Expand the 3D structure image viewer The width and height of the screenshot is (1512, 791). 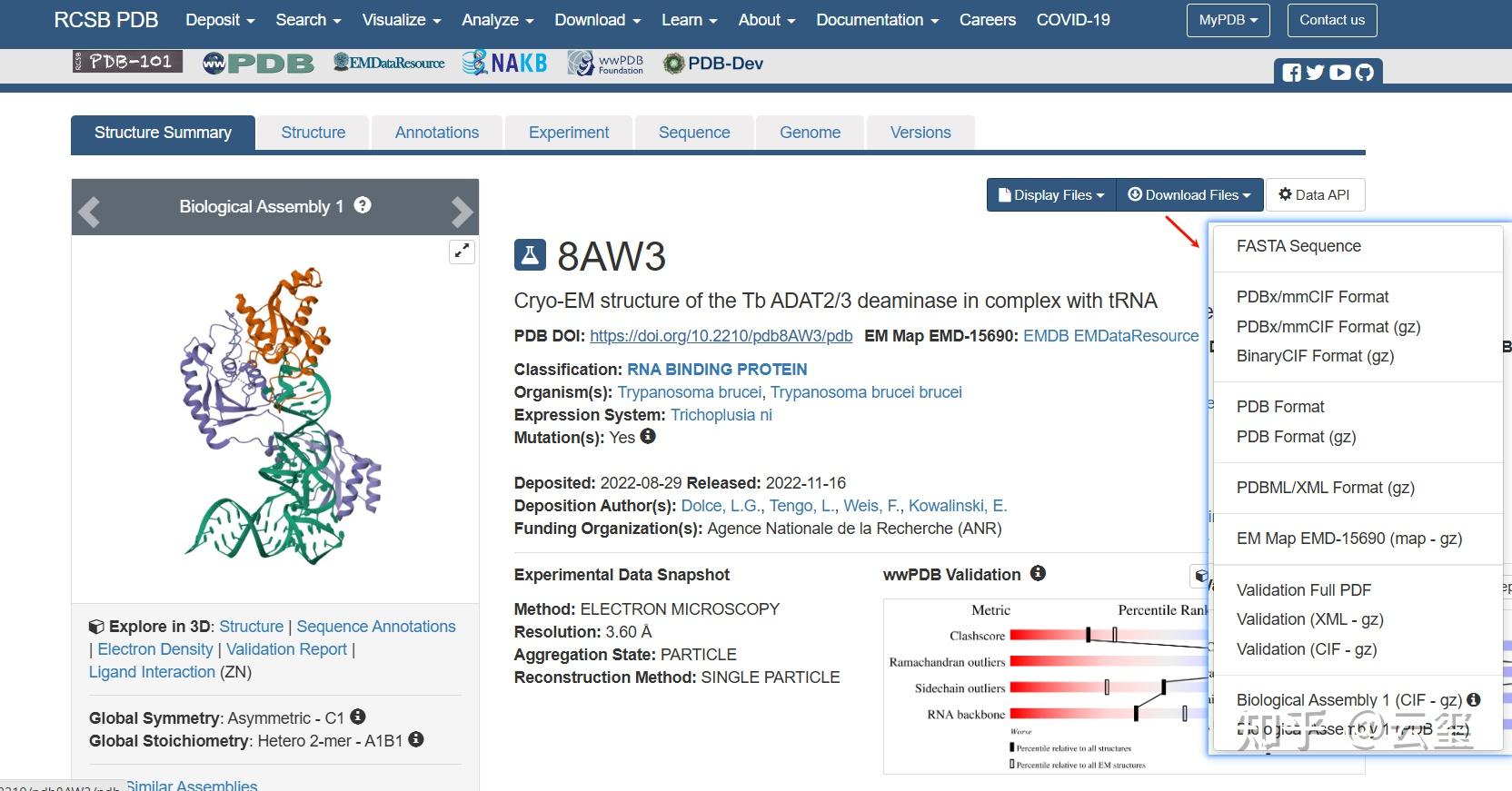click(462, 252)
